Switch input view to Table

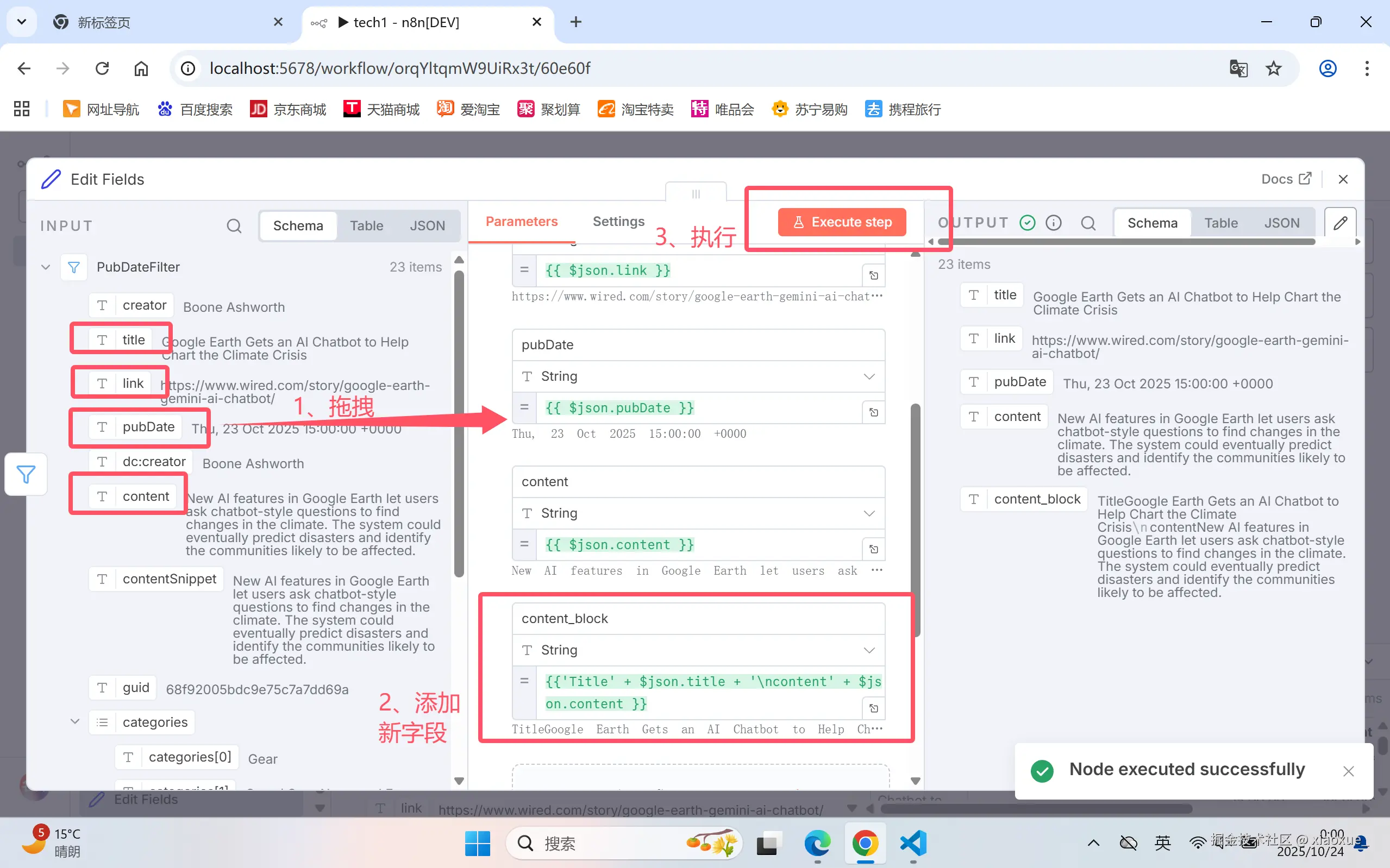[366, 225]
